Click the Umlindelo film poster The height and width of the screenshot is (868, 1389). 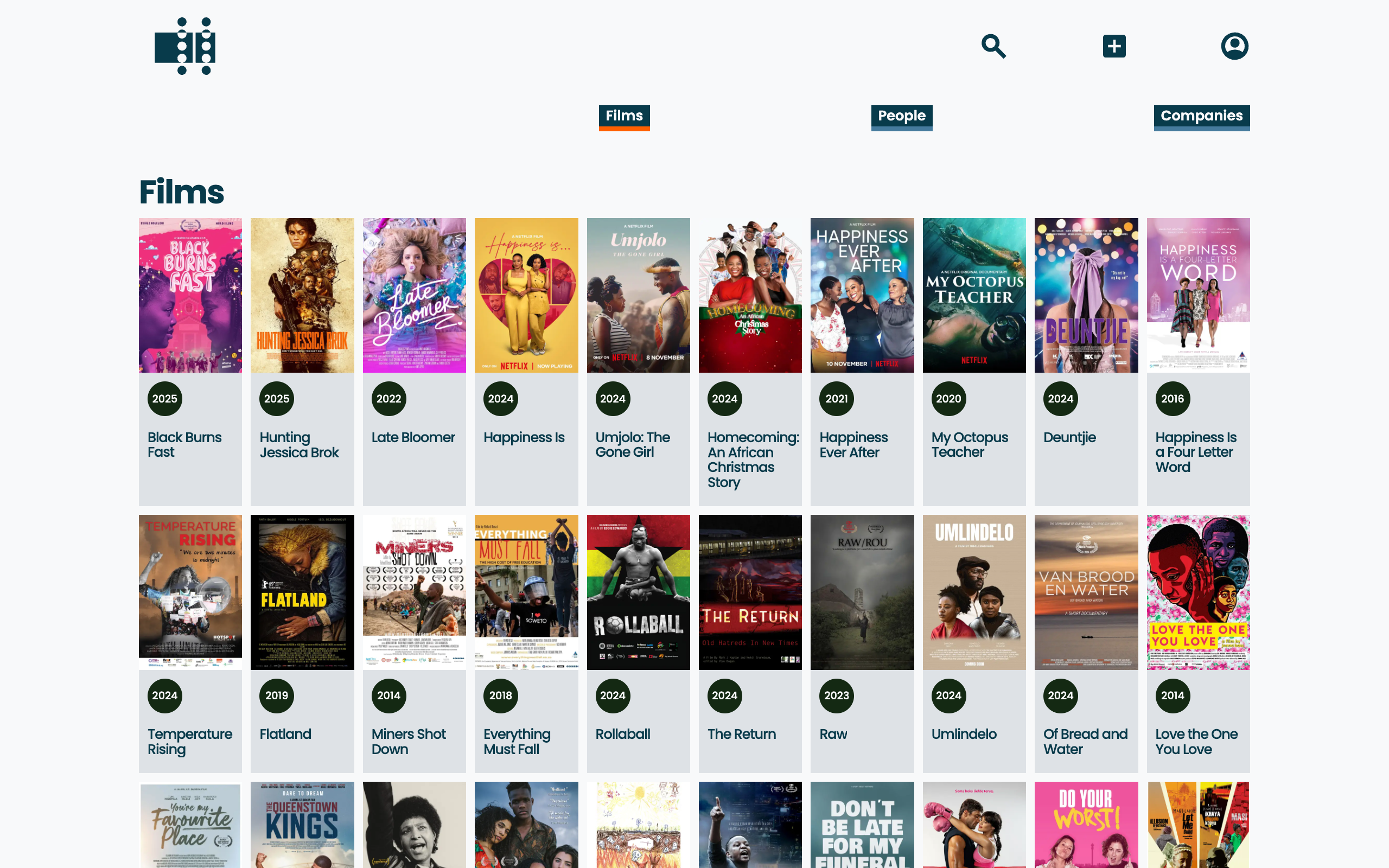pyautogui.click(x=974, y=592)
